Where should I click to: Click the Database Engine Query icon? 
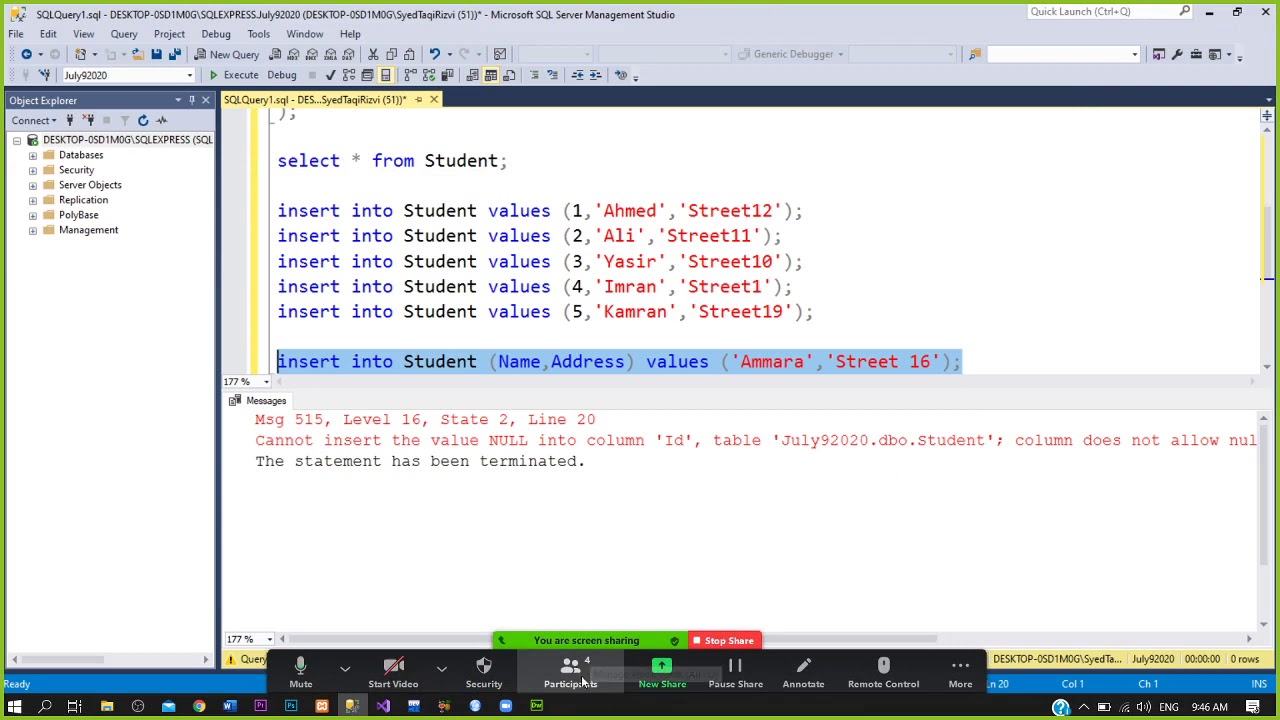[274, 54]
